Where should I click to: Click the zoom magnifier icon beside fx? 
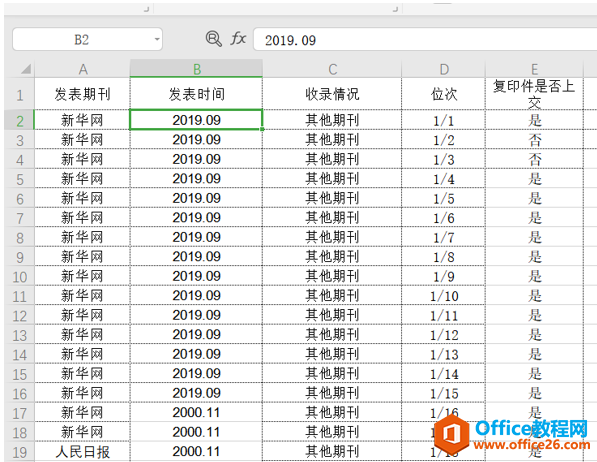[213, 39]
